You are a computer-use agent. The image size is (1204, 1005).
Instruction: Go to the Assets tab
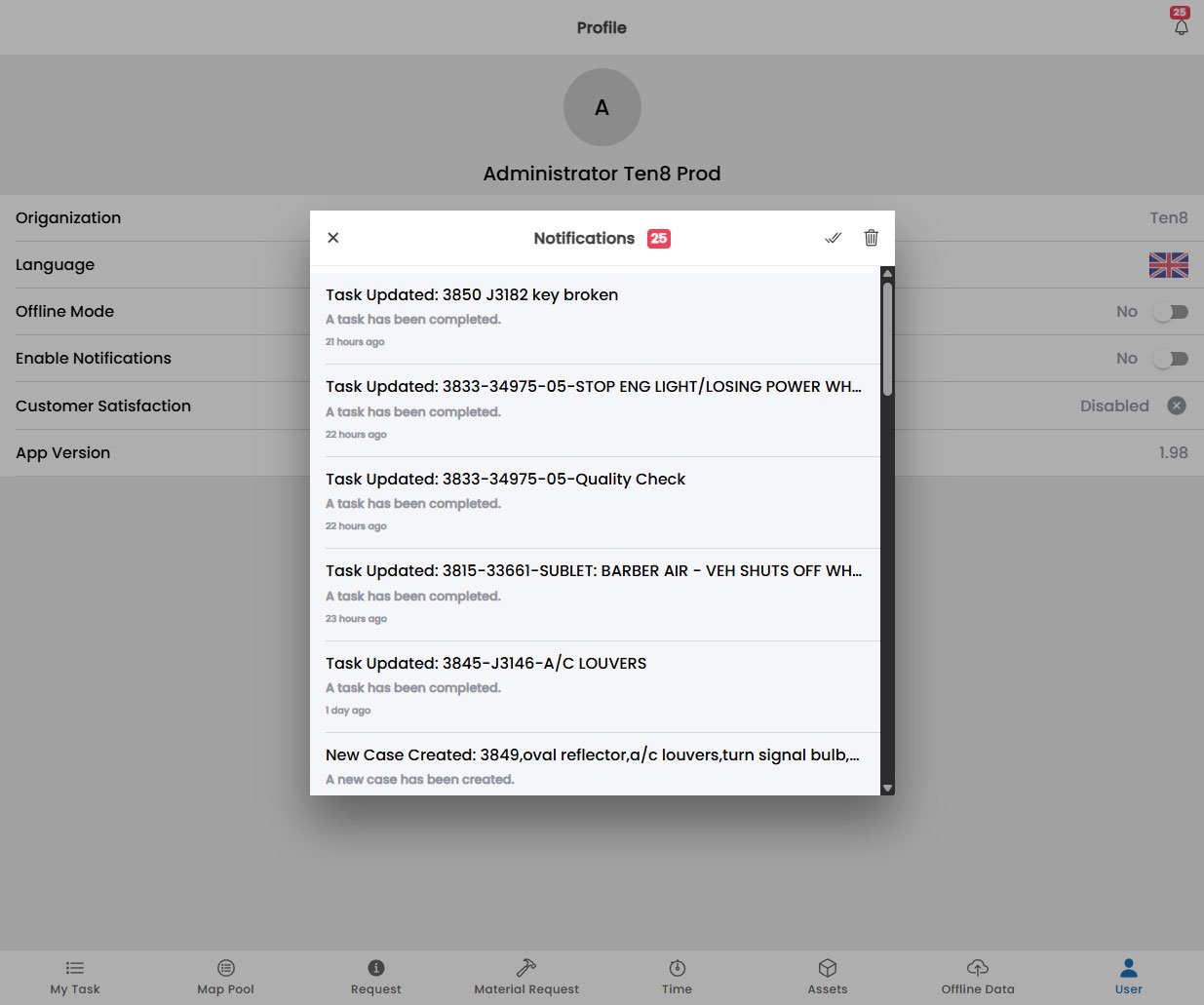(x=828, y=978)
